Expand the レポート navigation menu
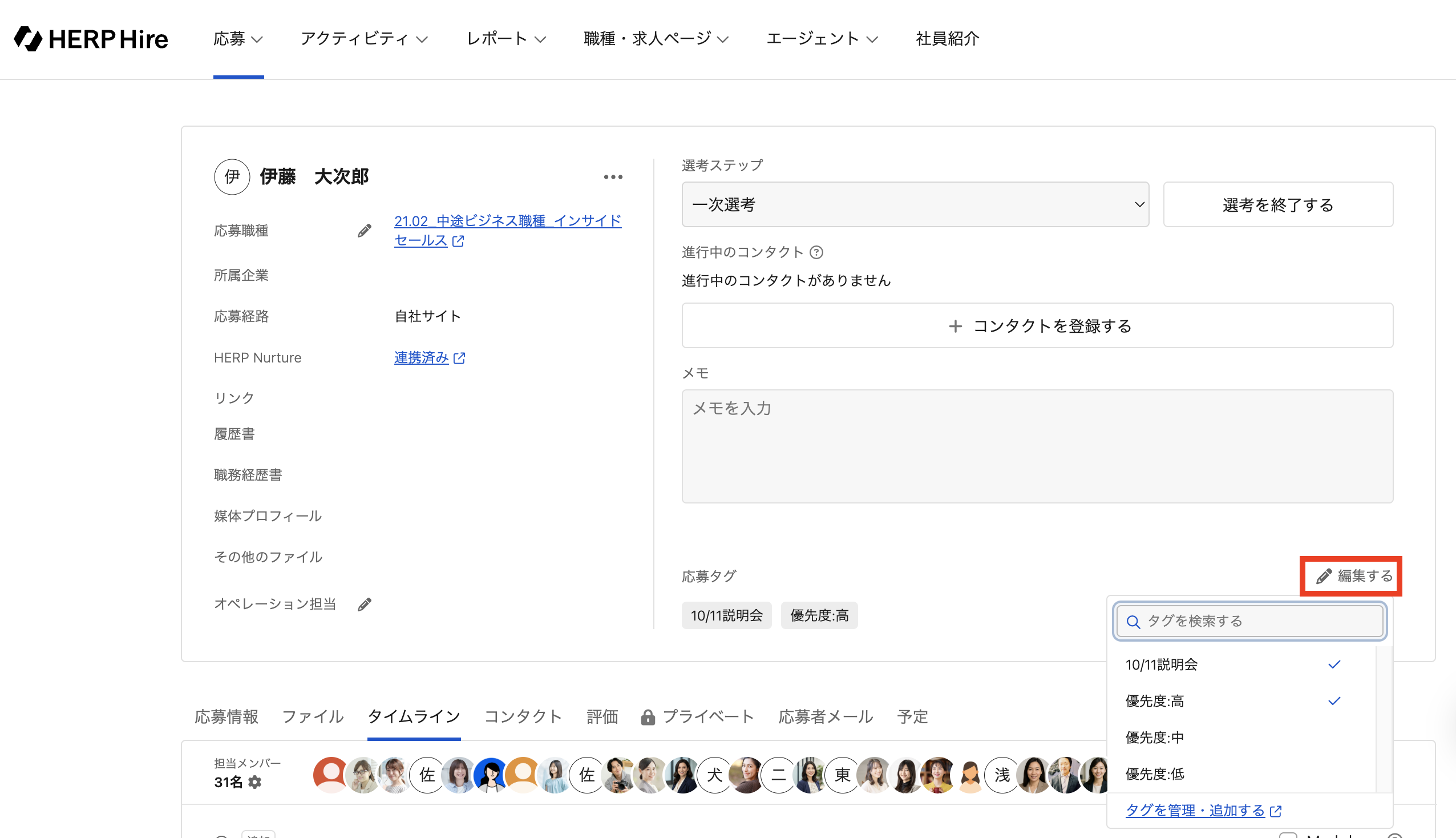This screenshot has width=1456, height=838. coord(505,39)
